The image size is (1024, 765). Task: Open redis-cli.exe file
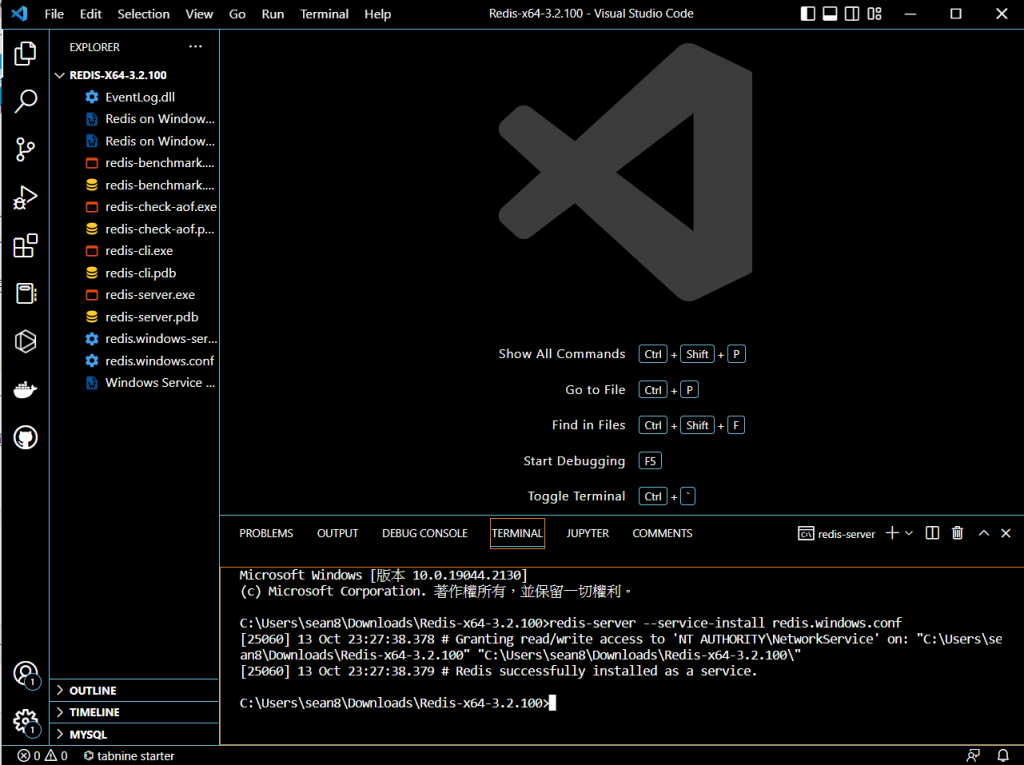134,250
